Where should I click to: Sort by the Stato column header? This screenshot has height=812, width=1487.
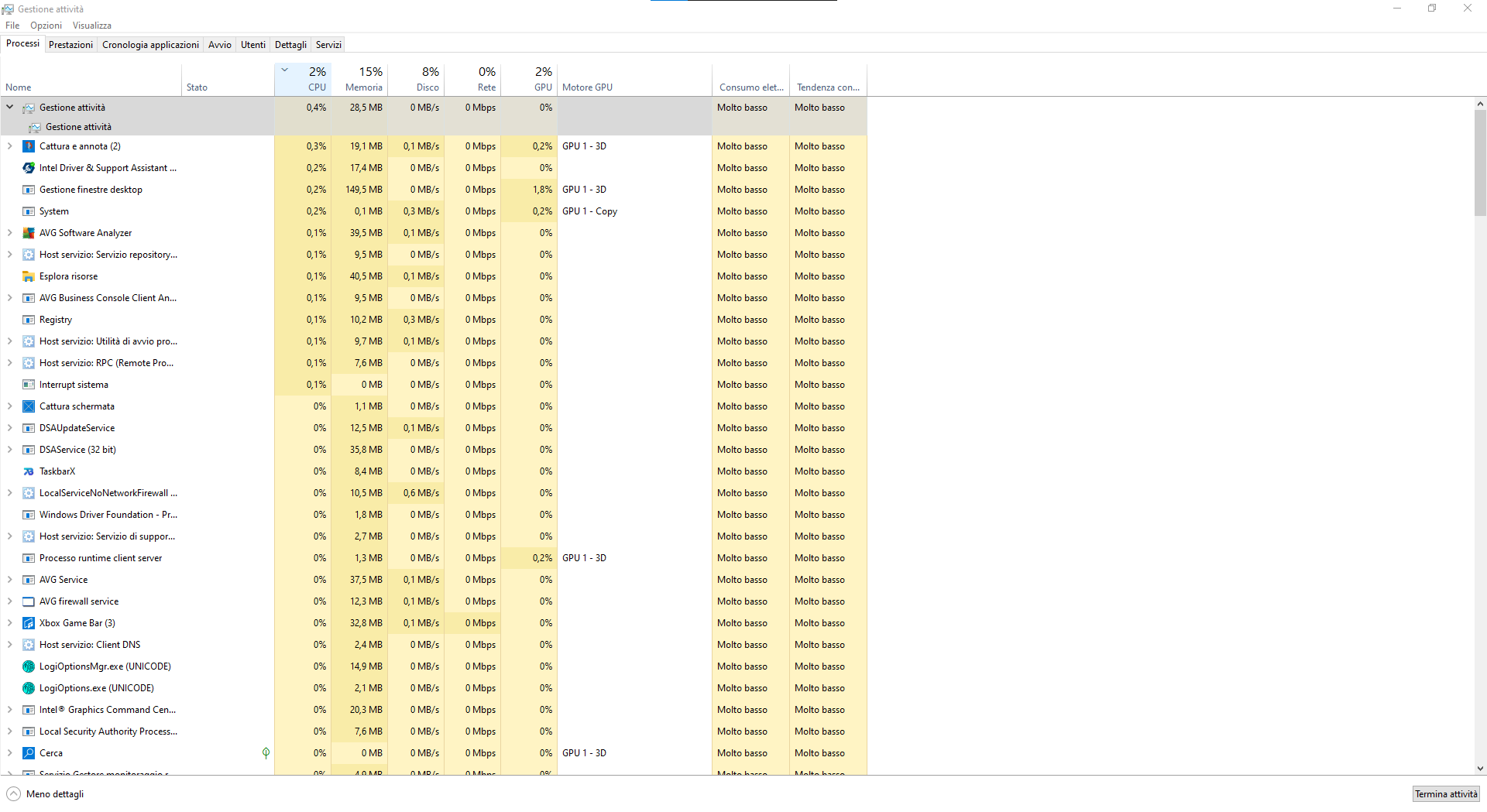coord(228,79)
